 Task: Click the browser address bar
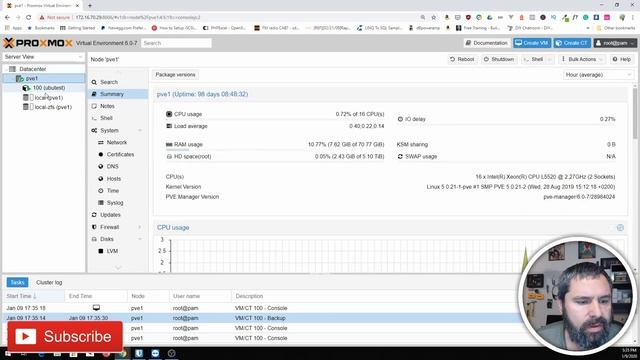pos(245,18)
